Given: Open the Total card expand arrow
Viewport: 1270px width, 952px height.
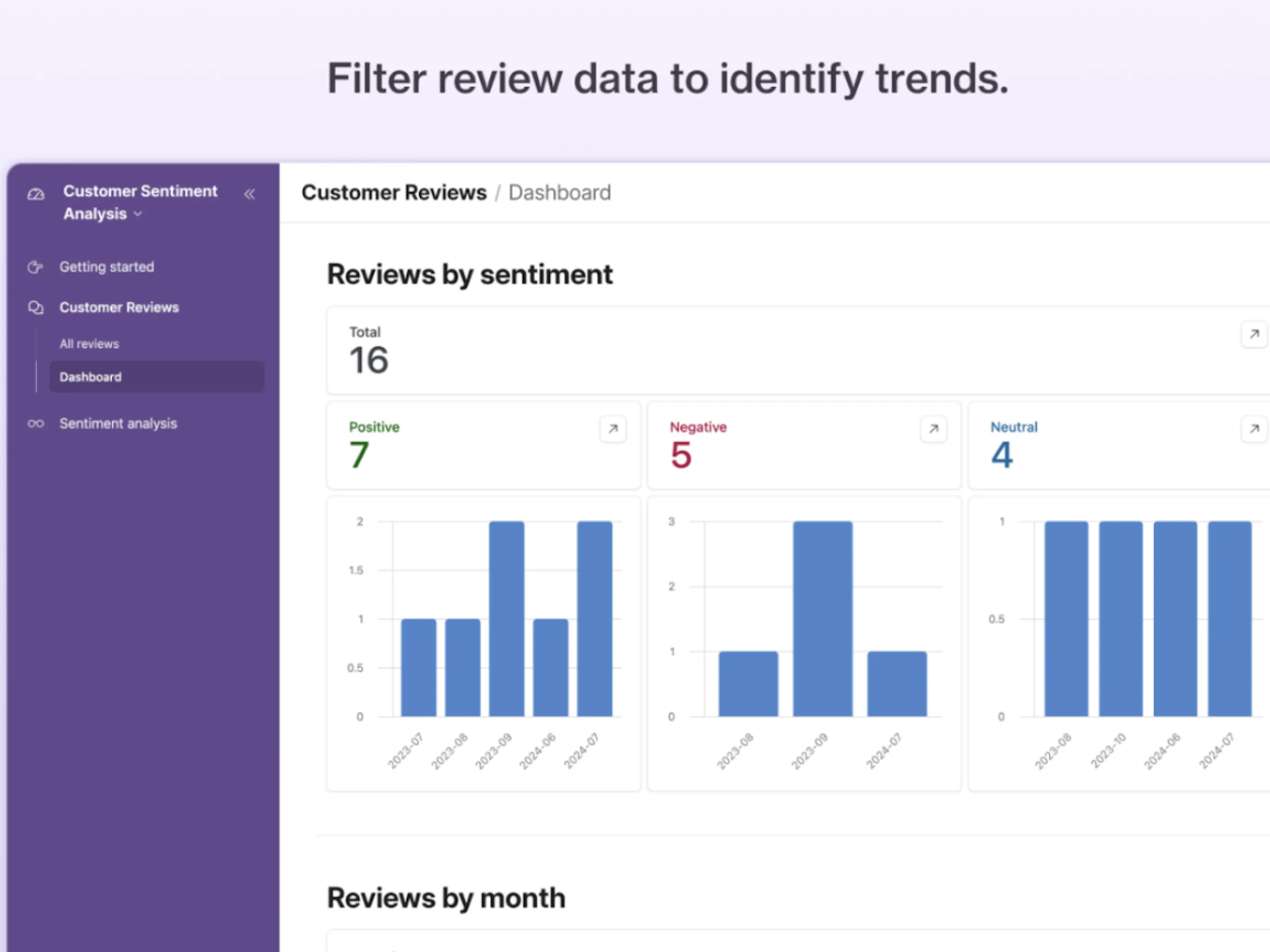Looking at the screenshot, I should 1254,334.
